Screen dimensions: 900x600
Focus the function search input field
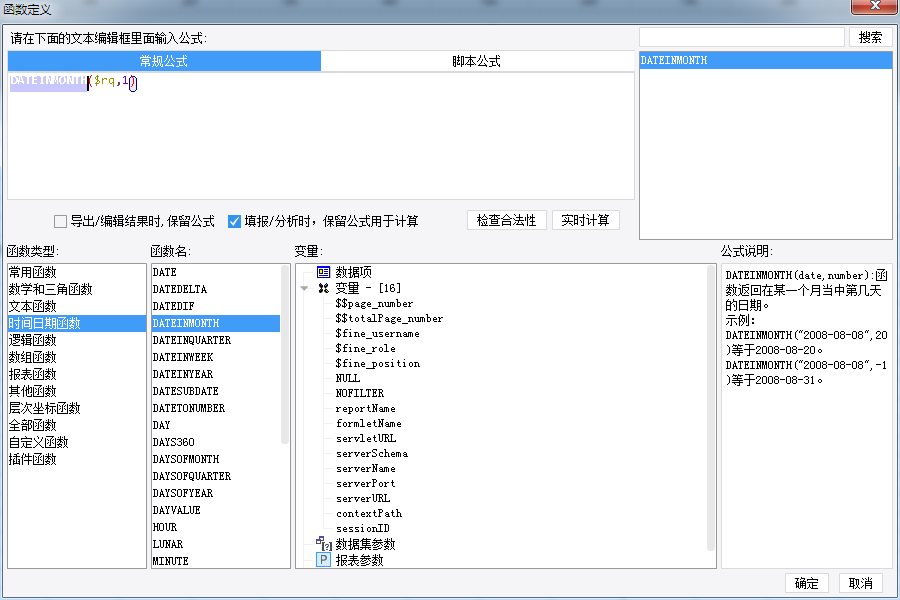click(x=742, y=37)
